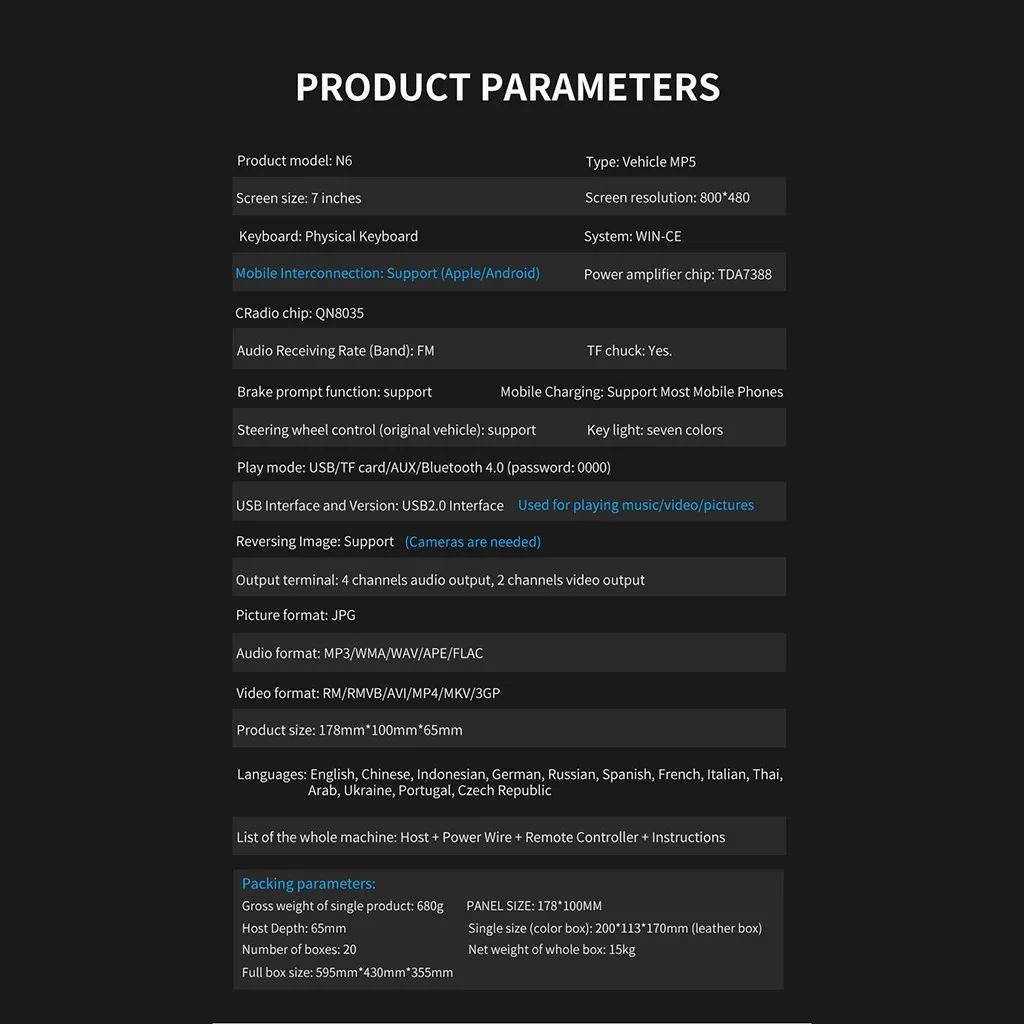Click Full box size: 595mm*430mm*355mm text
Viewport: 1024px width, 1024px height.
[347, 972]
